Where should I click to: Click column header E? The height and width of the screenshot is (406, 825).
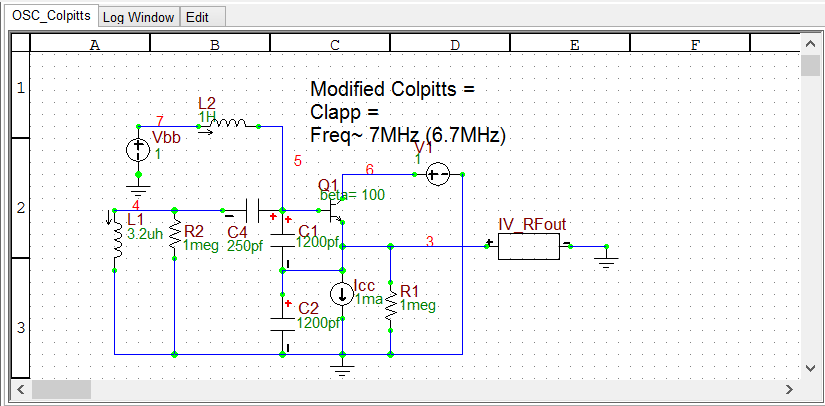coord(570,43)
